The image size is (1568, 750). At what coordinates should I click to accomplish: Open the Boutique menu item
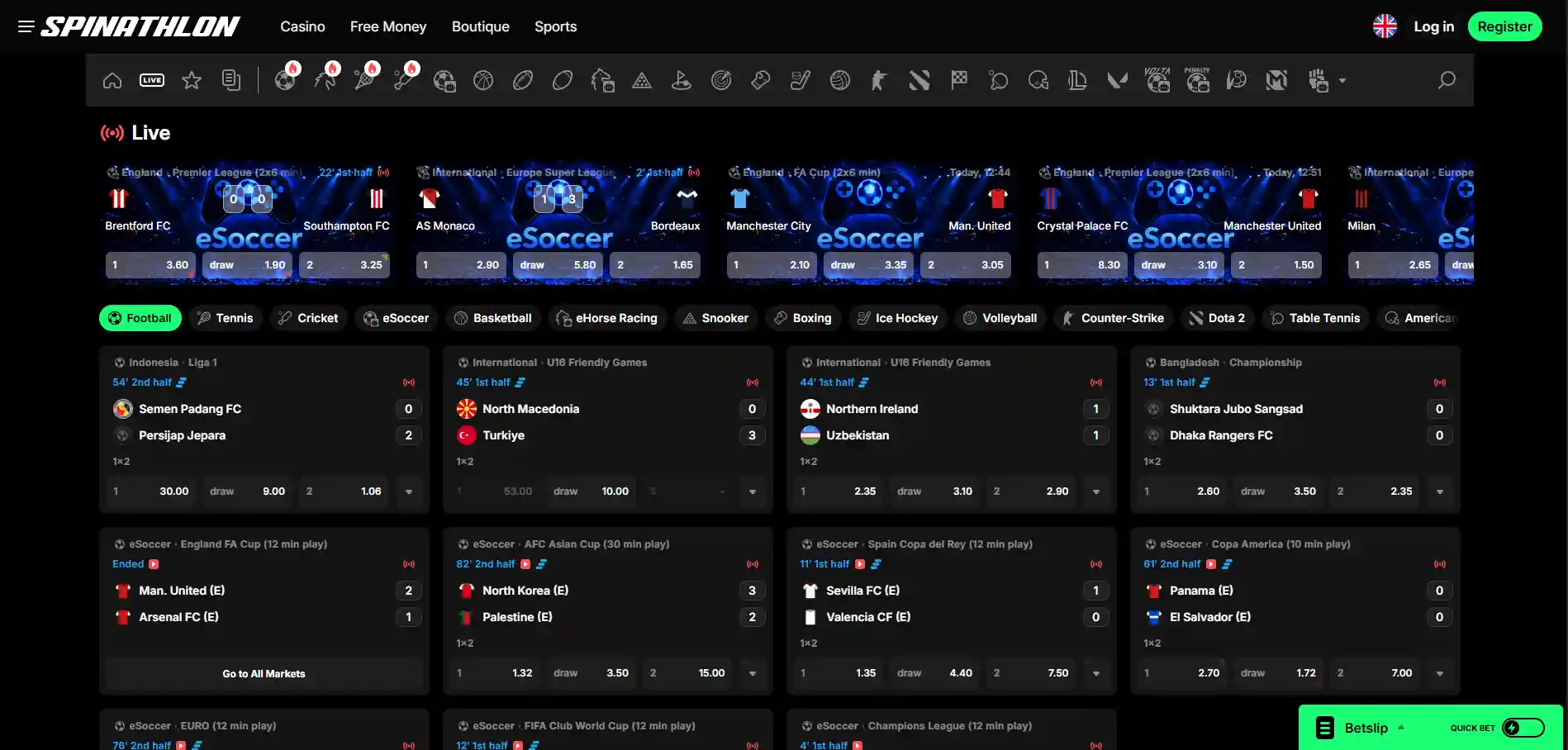tap(481, 26)
